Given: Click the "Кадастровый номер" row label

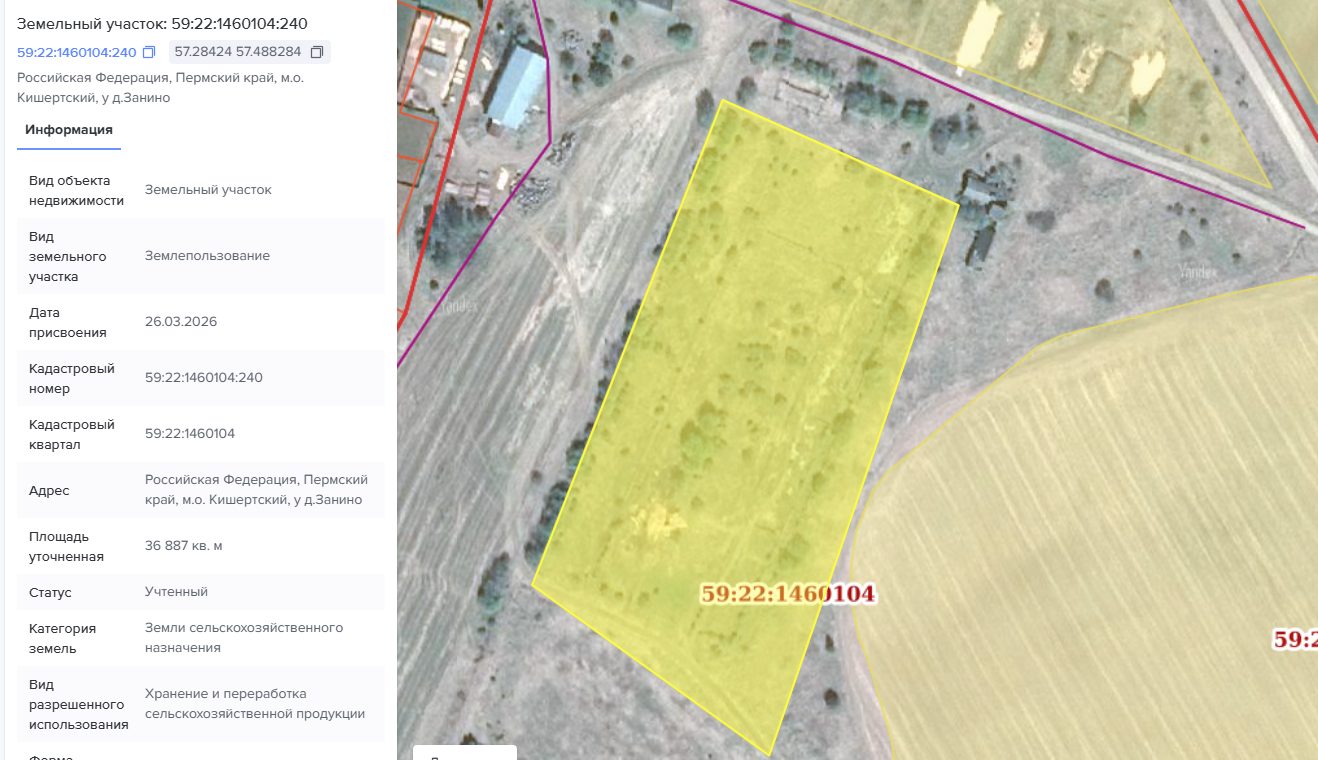Looking at the screenshot, I should coord(72,378).
